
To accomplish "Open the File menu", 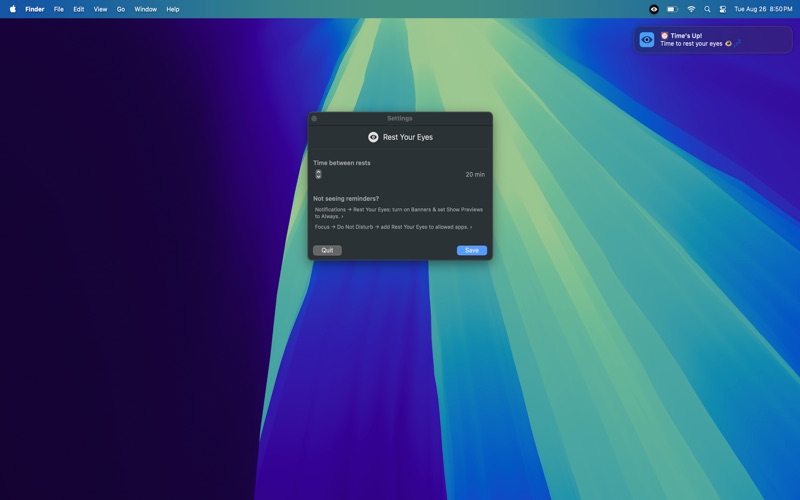I will coord(59,9).
